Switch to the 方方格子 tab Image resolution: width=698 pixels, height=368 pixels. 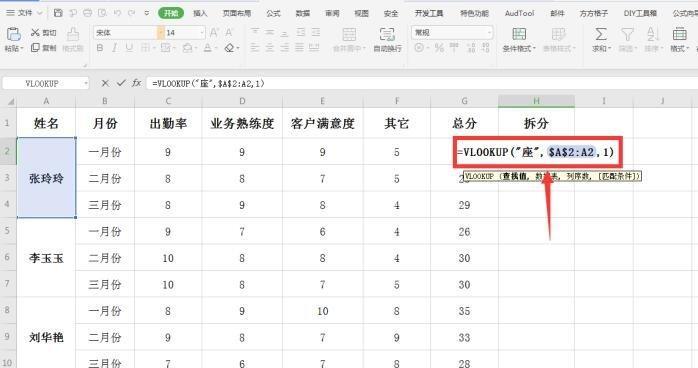593,13
